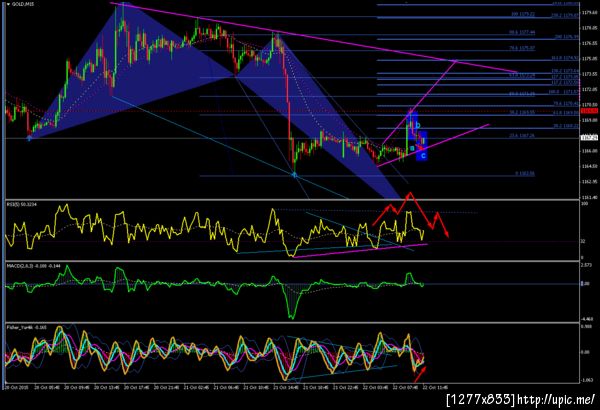This screenshot has width=600, height=410.
Task: Click the Fisher scale value -1.063
Action: (x=587, y=380)
